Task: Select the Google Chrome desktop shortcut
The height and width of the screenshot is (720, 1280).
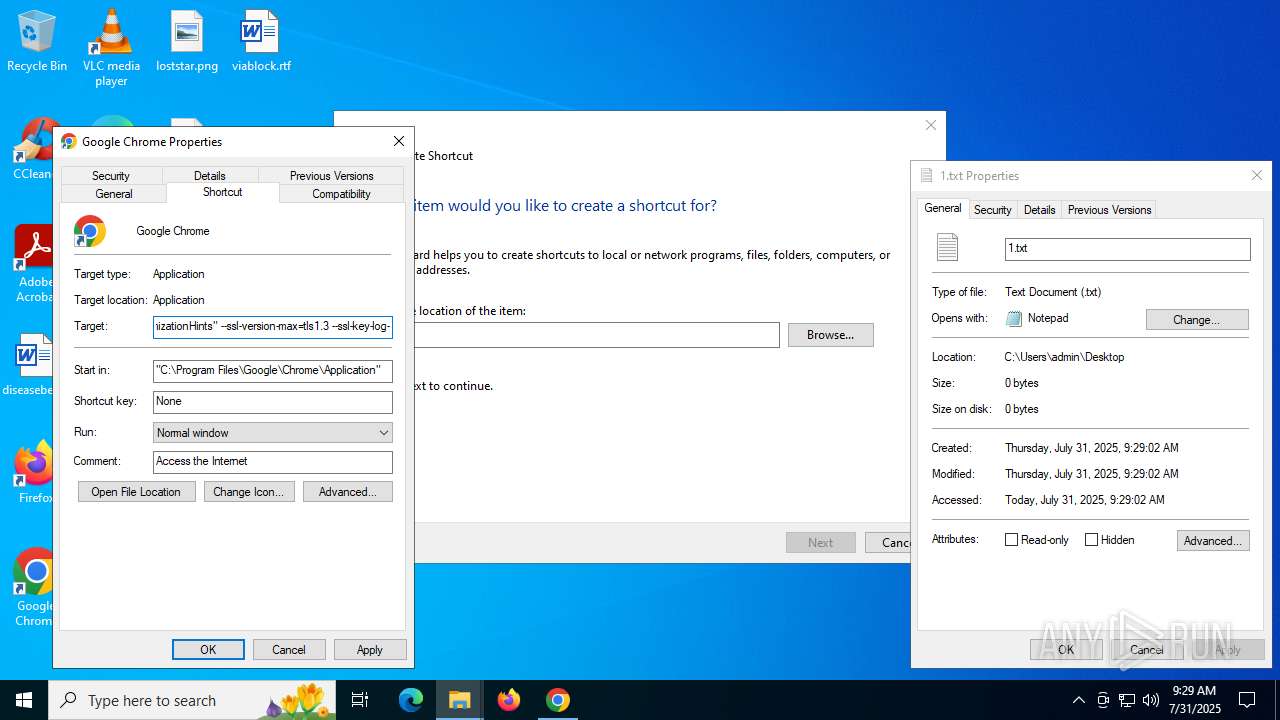Action: coord(33,588)
